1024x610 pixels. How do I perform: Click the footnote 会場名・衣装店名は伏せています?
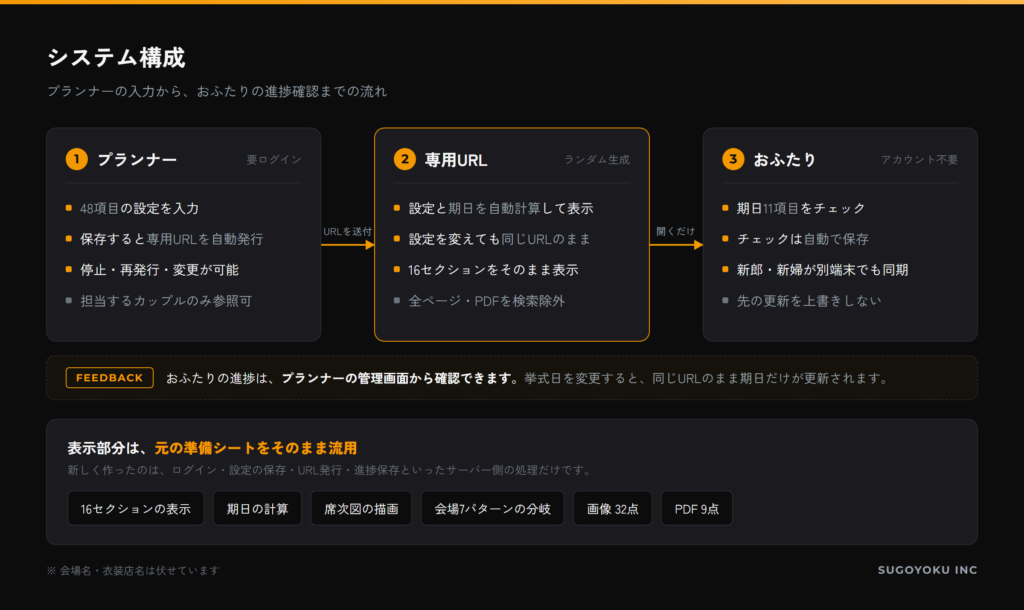click(x=133, y=570)
